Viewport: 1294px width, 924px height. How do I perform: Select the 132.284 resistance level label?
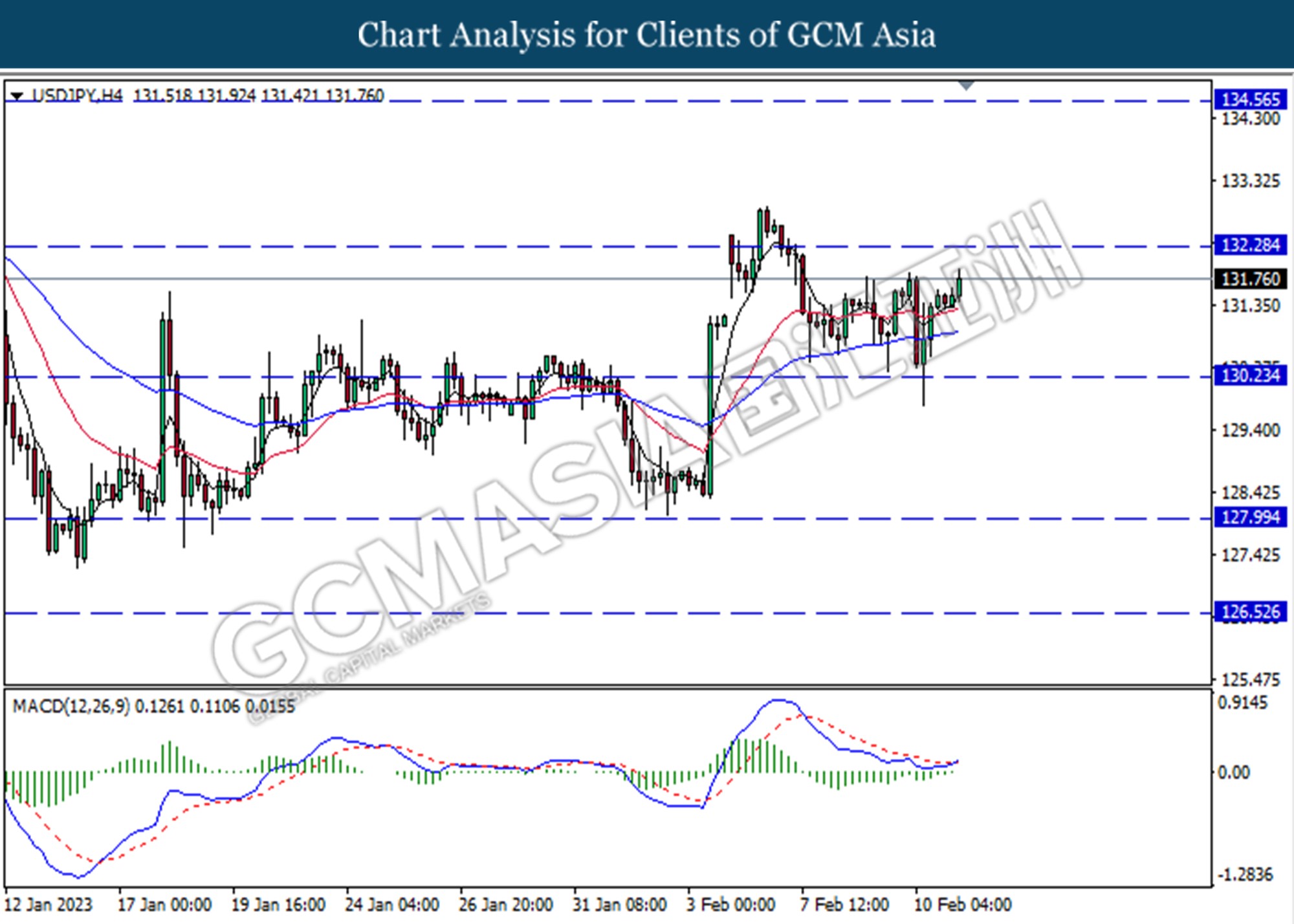point(1250,245)
